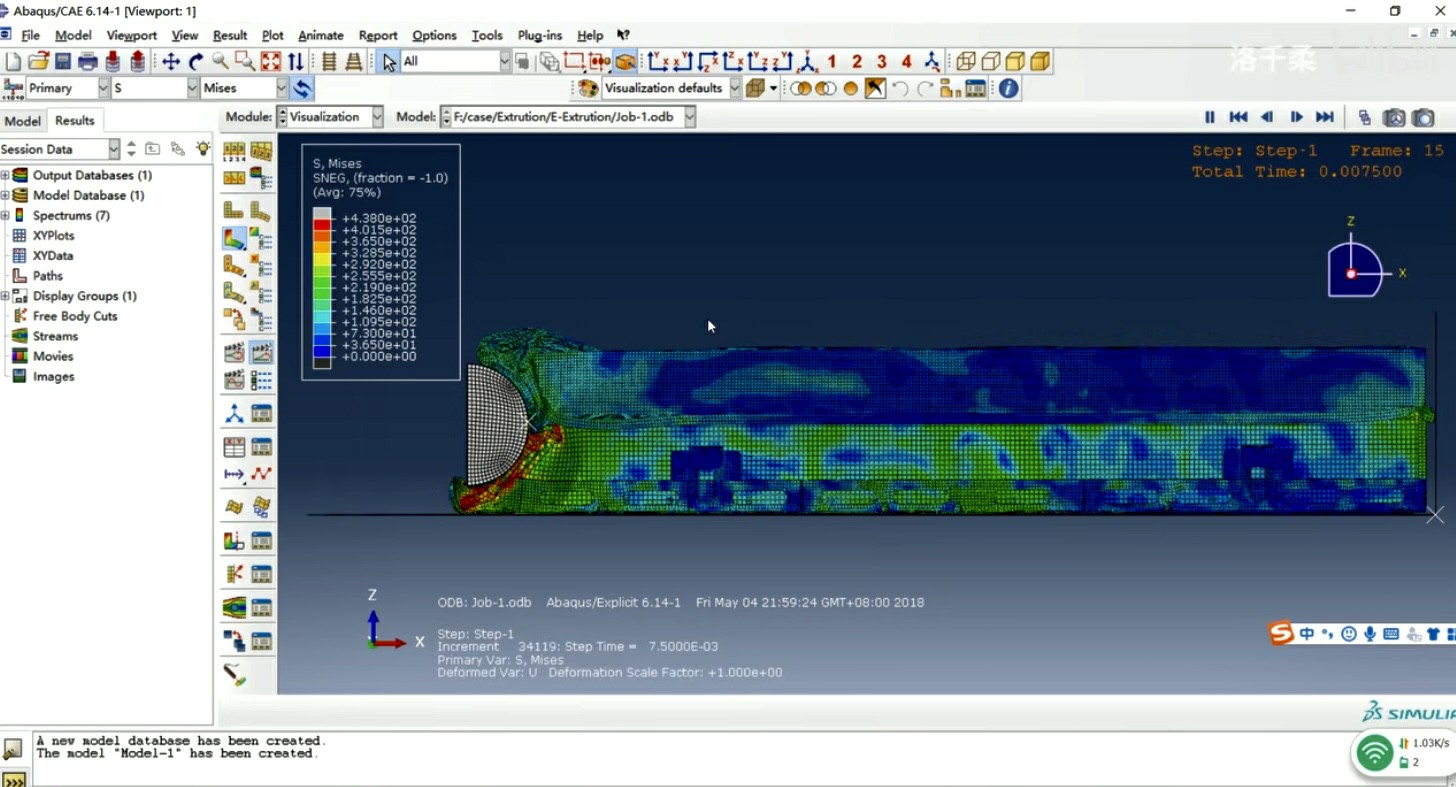Click the Color Code palette icon
Screen dimensions: 1456x787
tap(588, 89)
